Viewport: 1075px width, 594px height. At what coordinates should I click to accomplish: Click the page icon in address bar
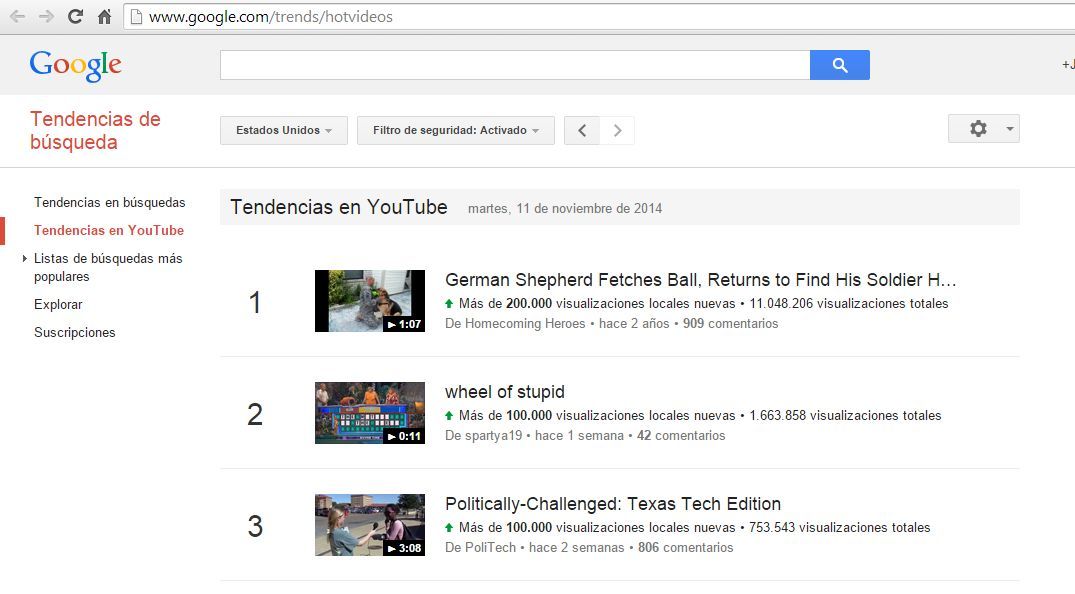(136, 16)
